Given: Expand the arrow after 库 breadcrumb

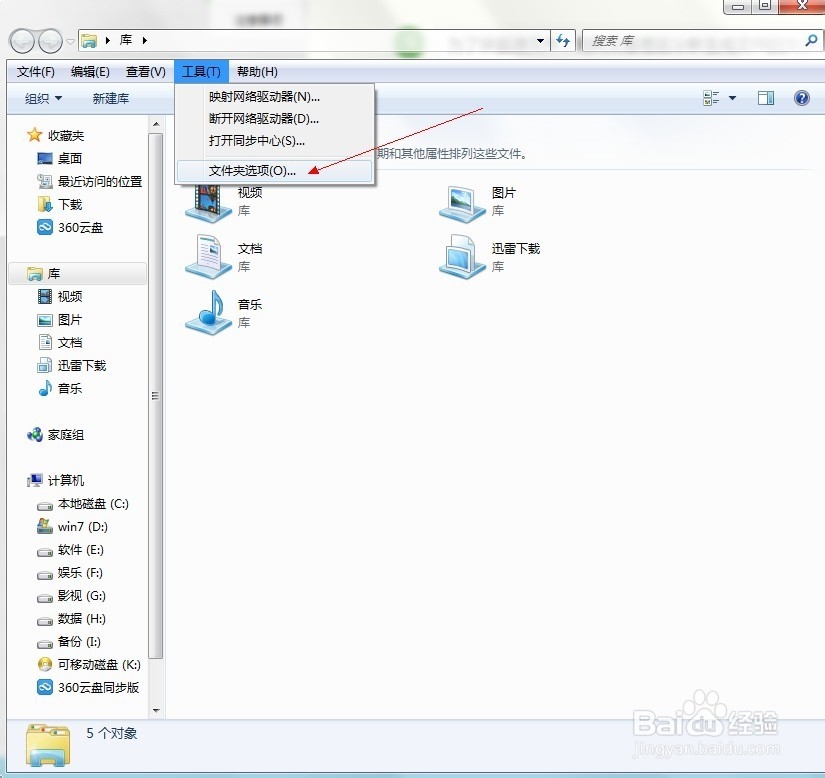Looking at the screenshot, I should pos(144,41).
